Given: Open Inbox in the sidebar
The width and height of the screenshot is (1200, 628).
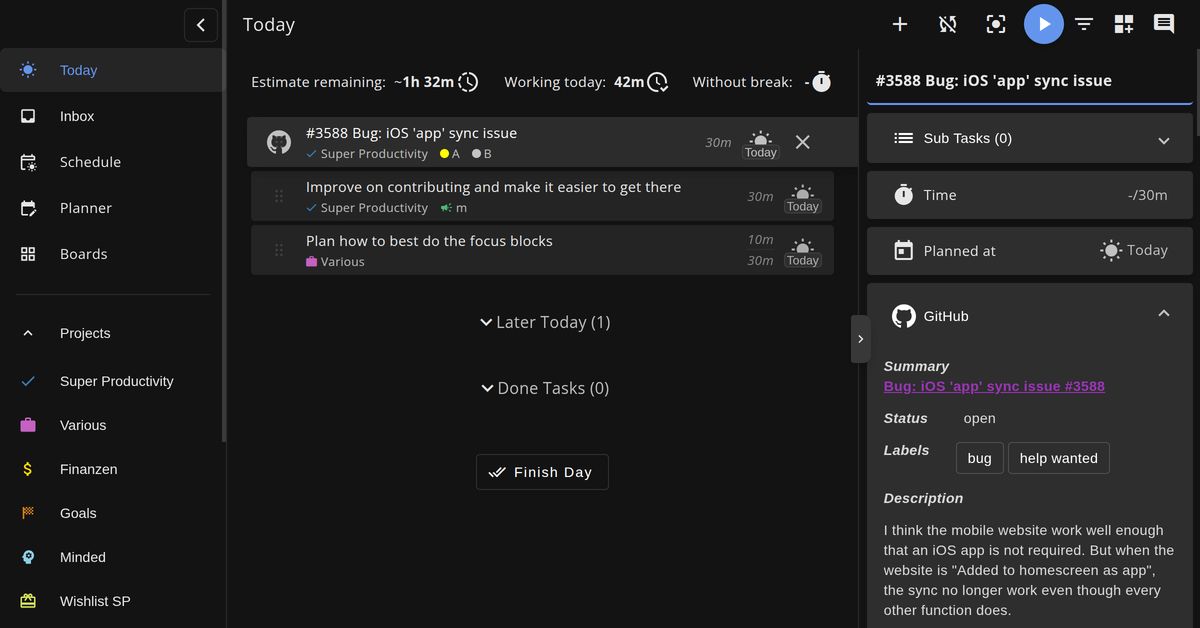Looking at the screenshot, I should click(x=77, y=116).
